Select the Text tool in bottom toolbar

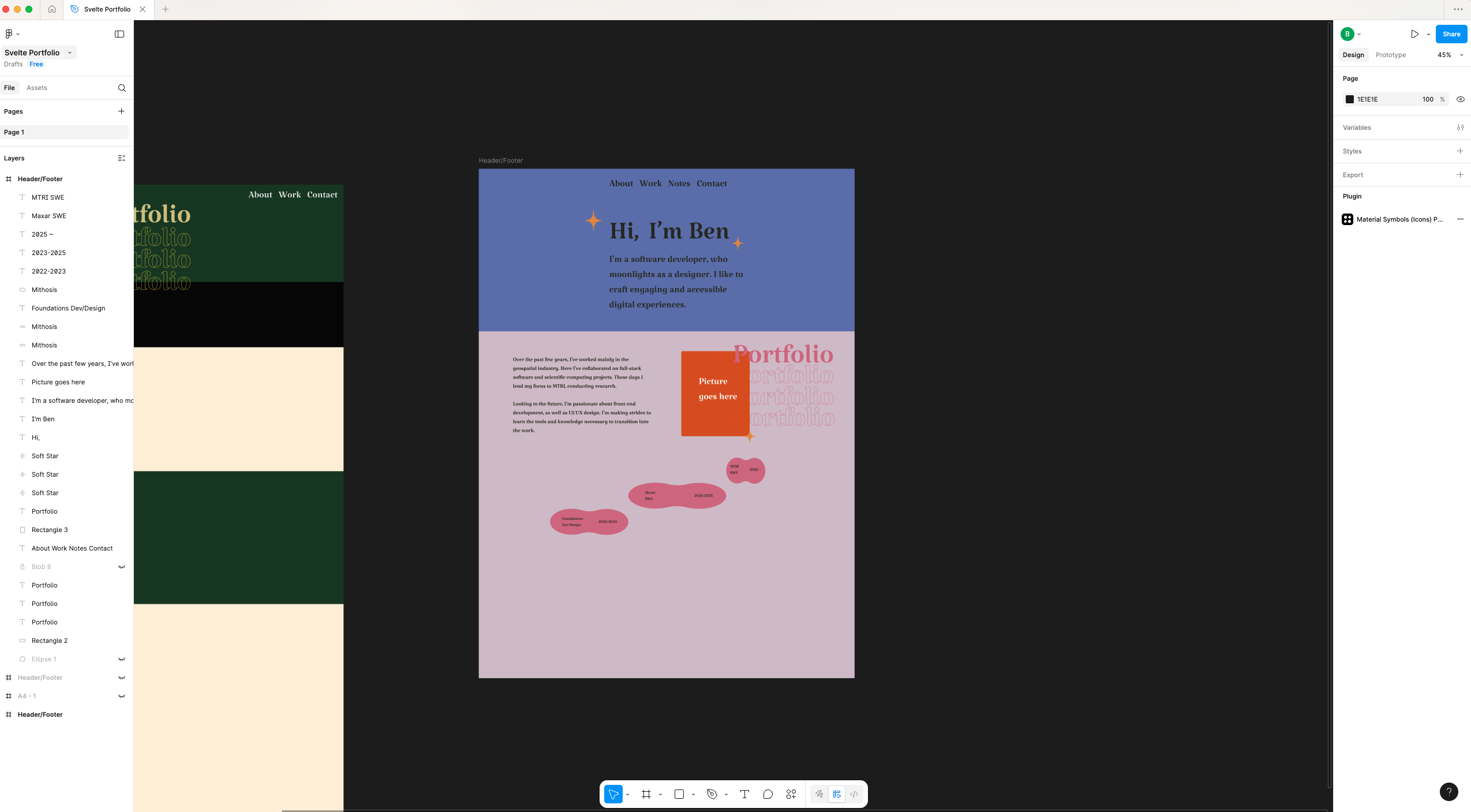coord(744,794)
